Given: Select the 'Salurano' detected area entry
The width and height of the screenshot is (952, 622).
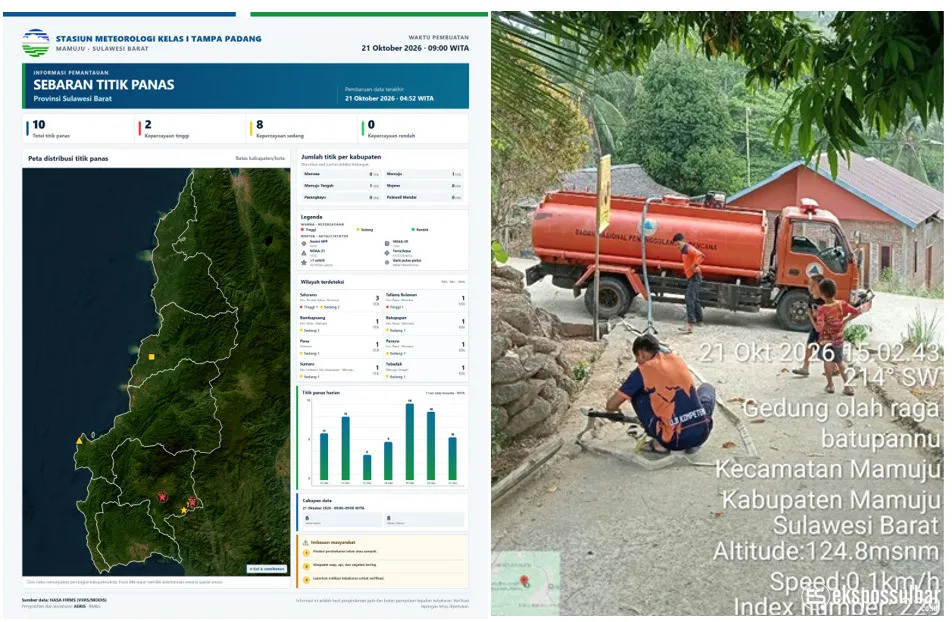Looking at the screenshot, I should pyautogui.click(x=339, y=301).
